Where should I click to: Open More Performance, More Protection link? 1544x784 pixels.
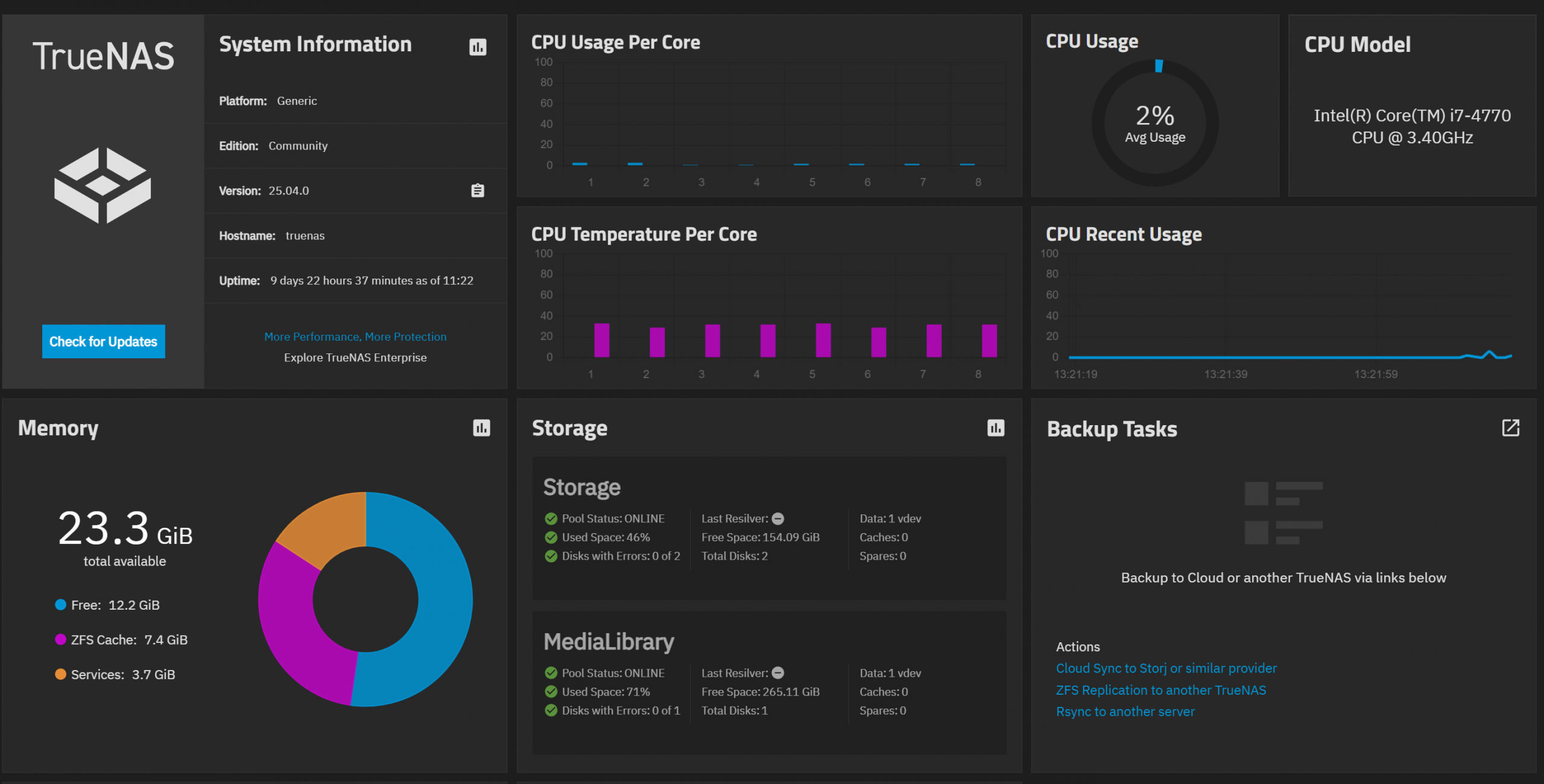[x=355, y=337]
